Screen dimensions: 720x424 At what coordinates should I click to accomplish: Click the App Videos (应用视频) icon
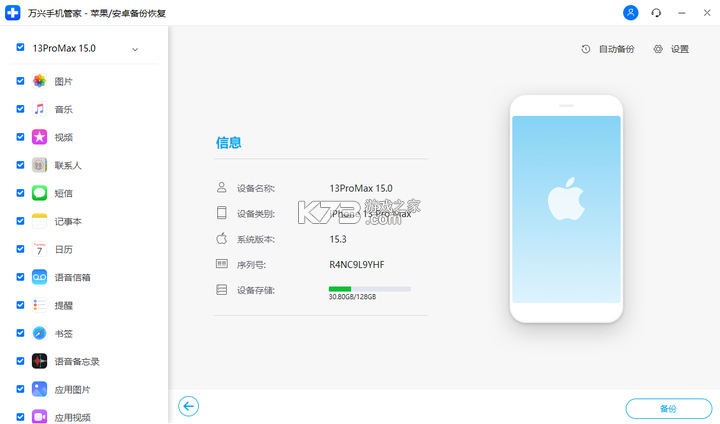(39, 417)
